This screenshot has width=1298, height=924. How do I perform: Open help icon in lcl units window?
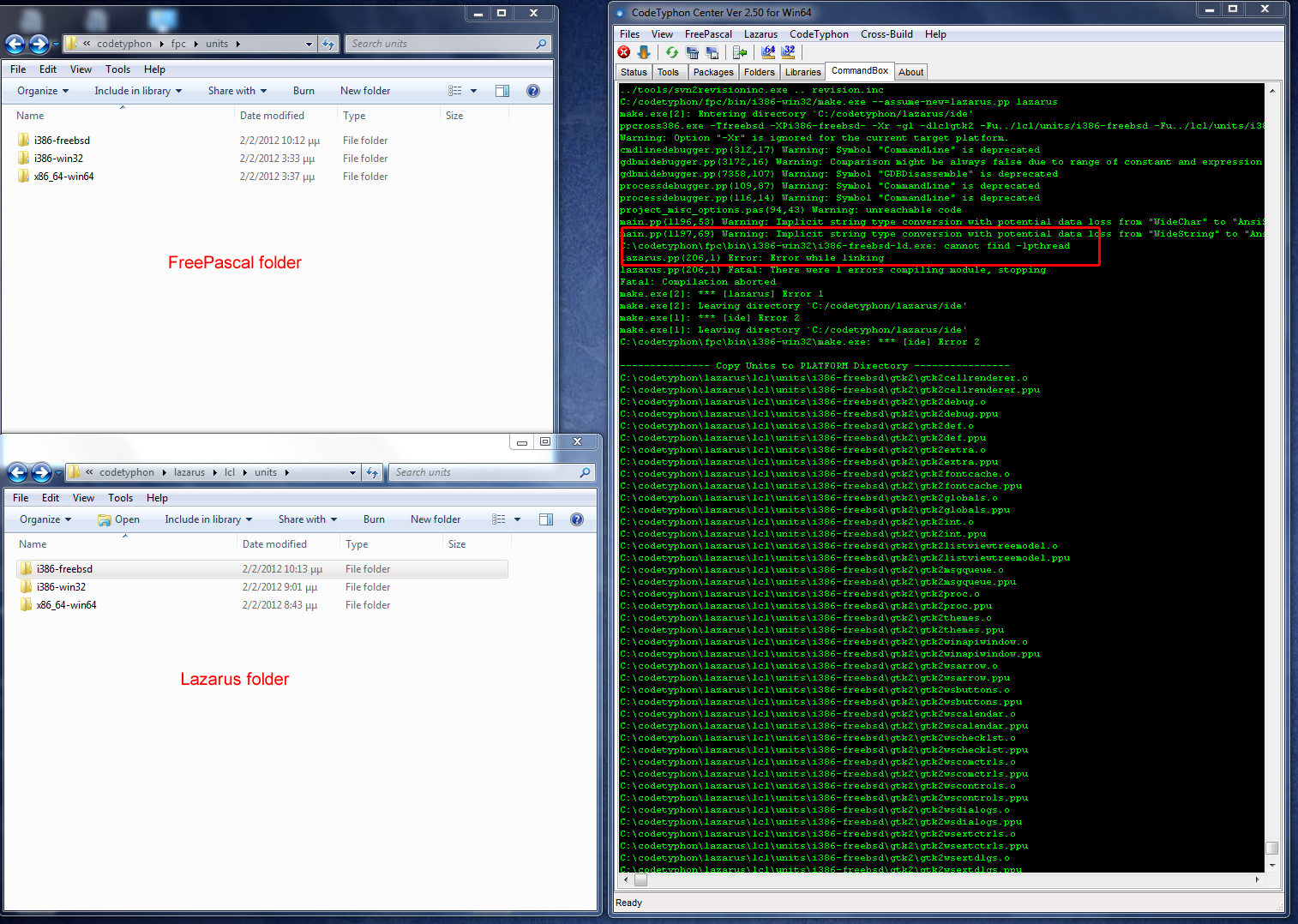click(577, 519)
